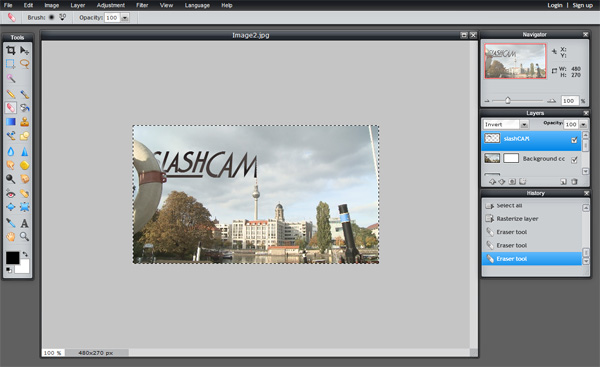The width and height of the screenshot is (600, 367).
Task: Select the Magic Wand tool
Action: (x=11, y=78)
